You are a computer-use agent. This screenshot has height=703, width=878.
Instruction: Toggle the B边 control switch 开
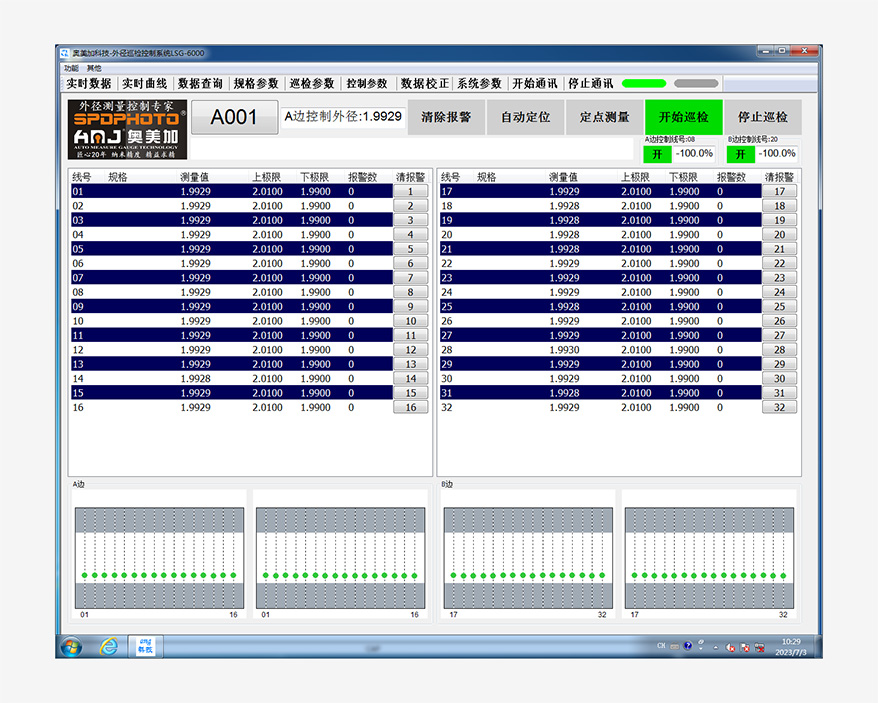(x=740, y=154)
